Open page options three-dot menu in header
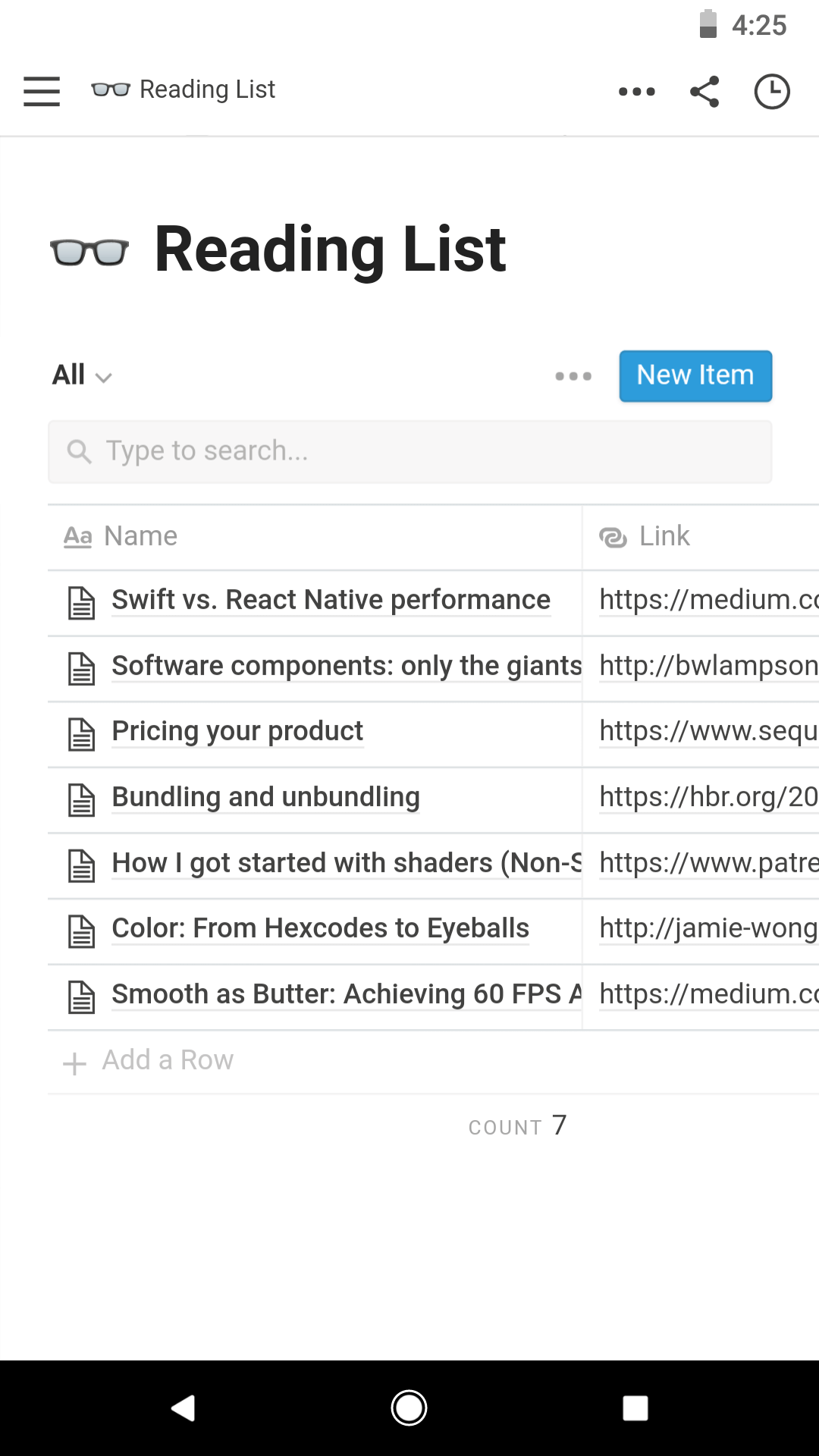This screenshot has width=819, height=1456. tap(636, 91)
